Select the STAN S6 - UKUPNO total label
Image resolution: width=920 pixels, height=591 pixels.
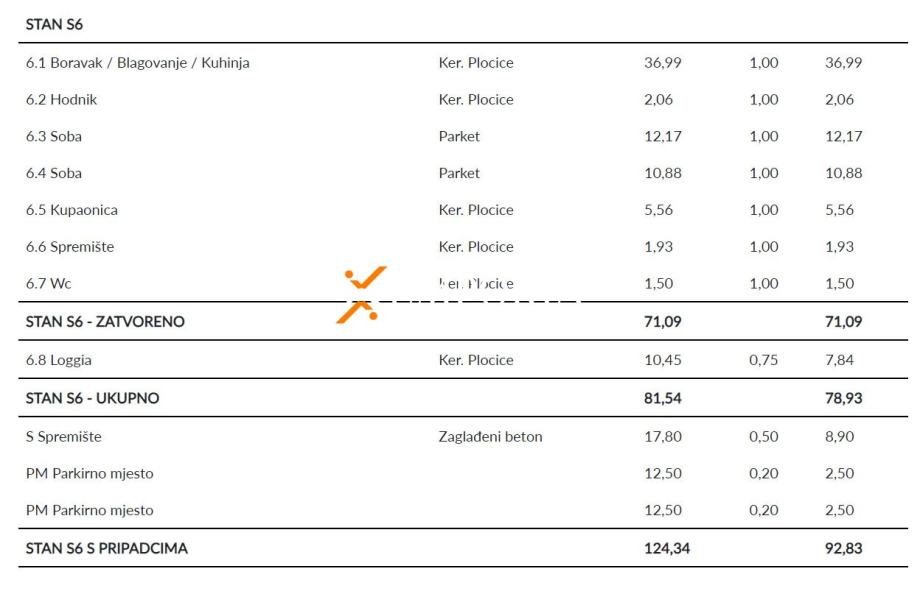[92, 398]
